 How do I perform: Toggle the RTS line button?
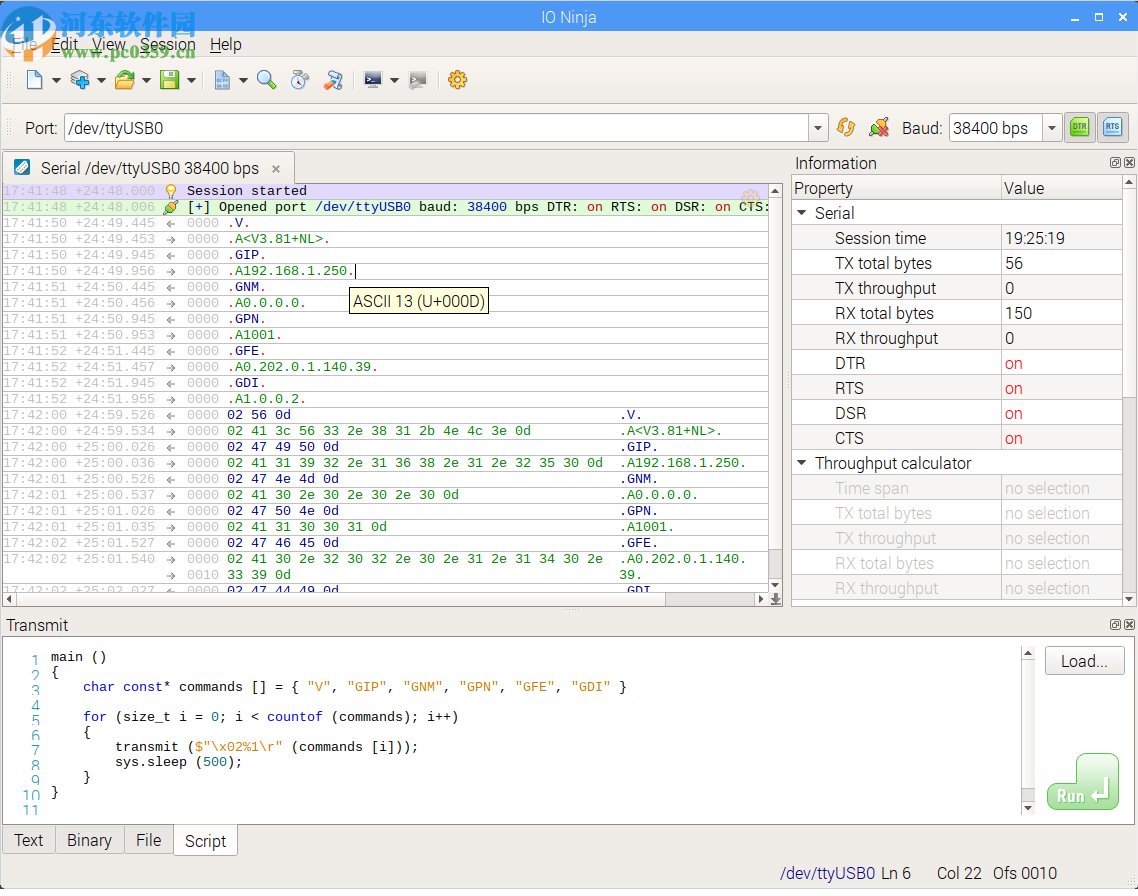[1111, 127]
